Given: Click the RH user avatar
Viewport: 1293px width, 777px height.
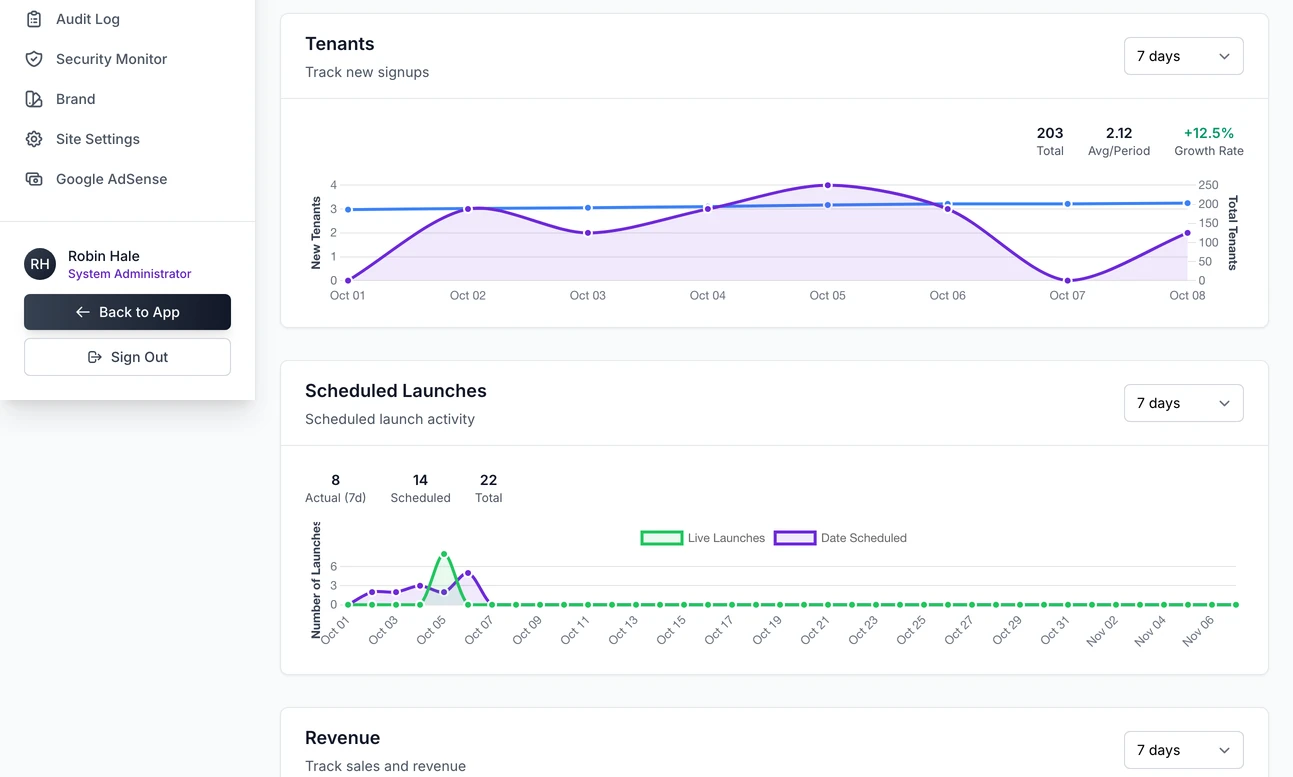Looking at the screenshot, I should click(40, 264).
